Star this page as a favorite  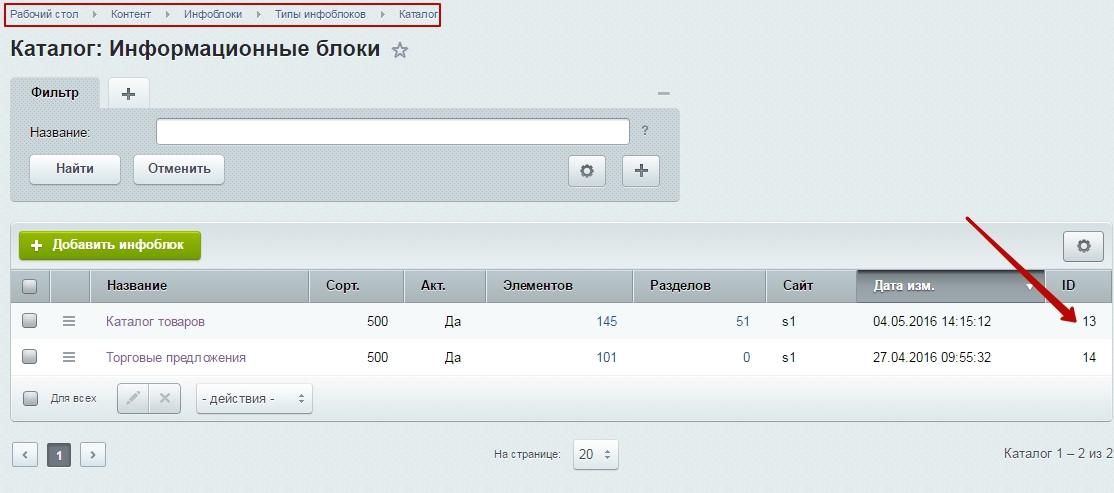point(400,51)
